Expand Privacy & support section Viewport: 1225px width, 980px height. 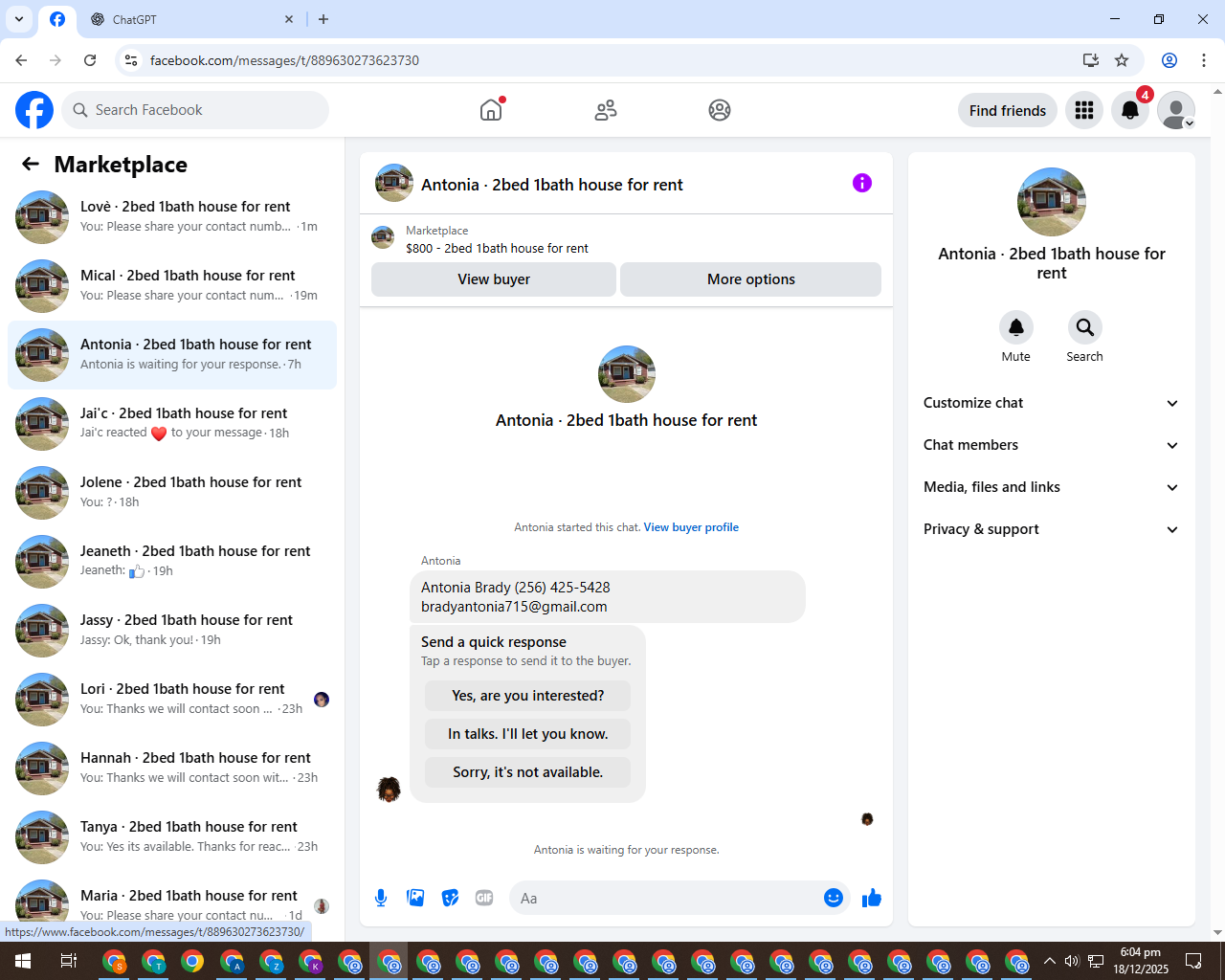point(1052,529)
